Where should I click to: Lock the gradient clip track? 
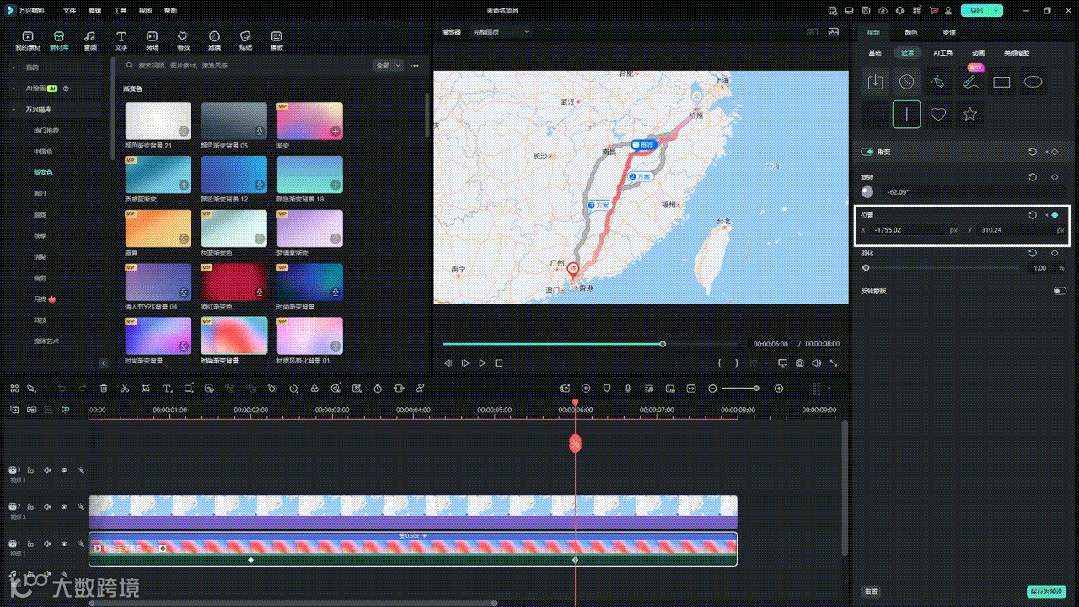tap(31, 544)
